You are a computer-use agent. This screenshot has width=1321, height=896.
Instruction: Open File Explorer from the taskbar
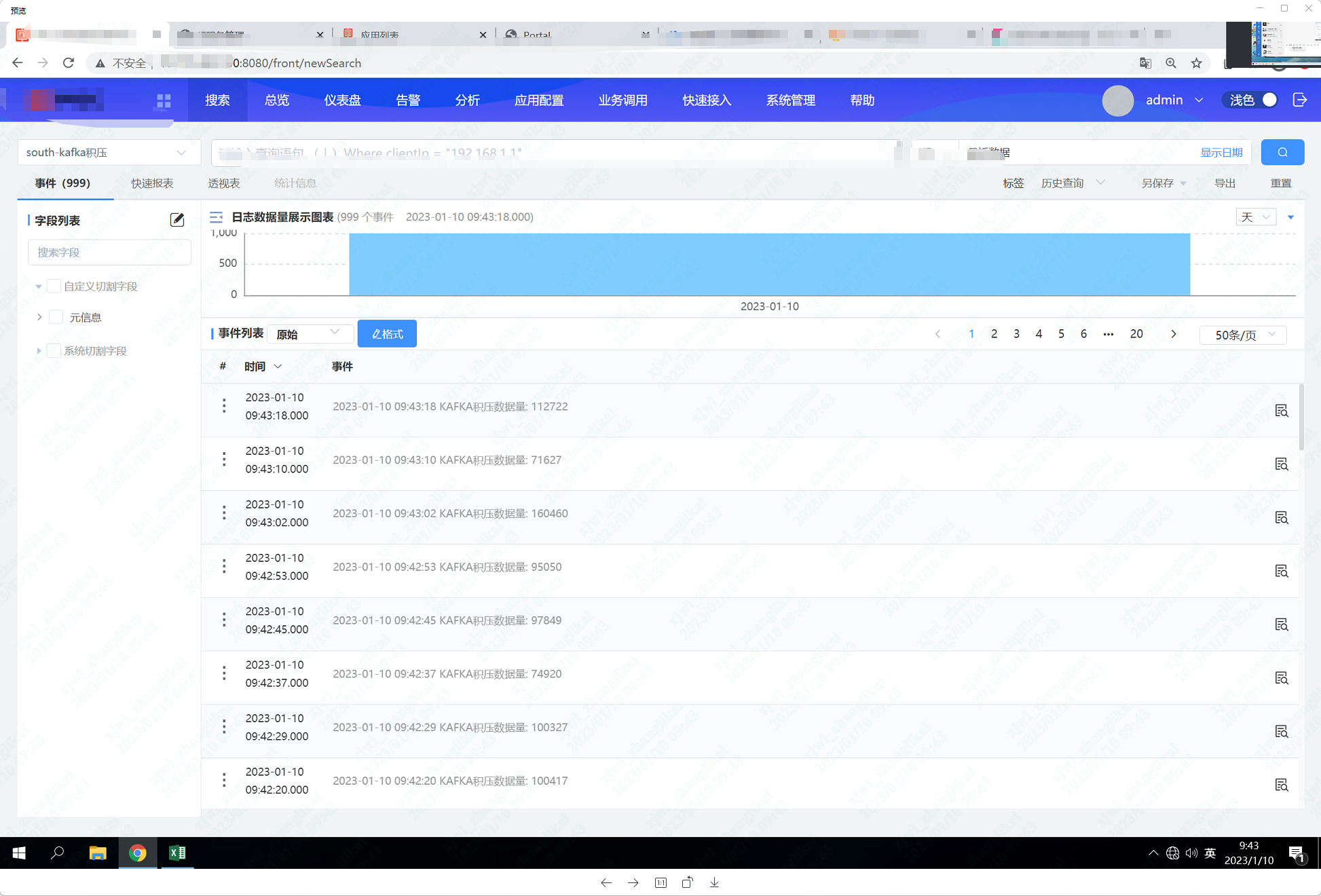click(x=98, y=853)
